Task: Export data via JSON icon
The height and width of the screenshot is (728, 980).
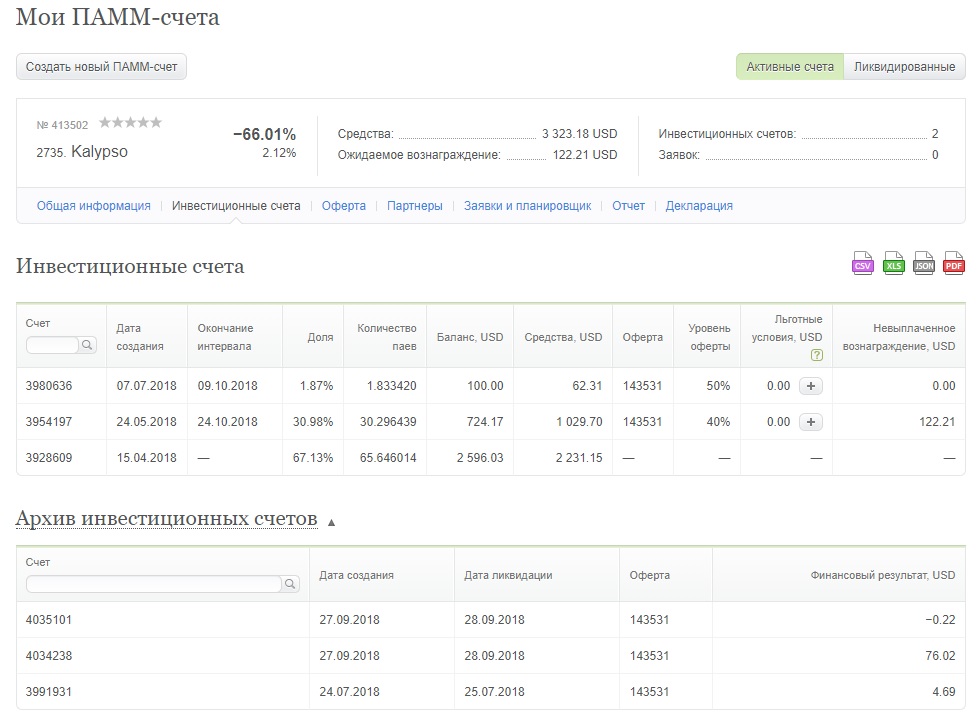Action: (x=924, y=263)
